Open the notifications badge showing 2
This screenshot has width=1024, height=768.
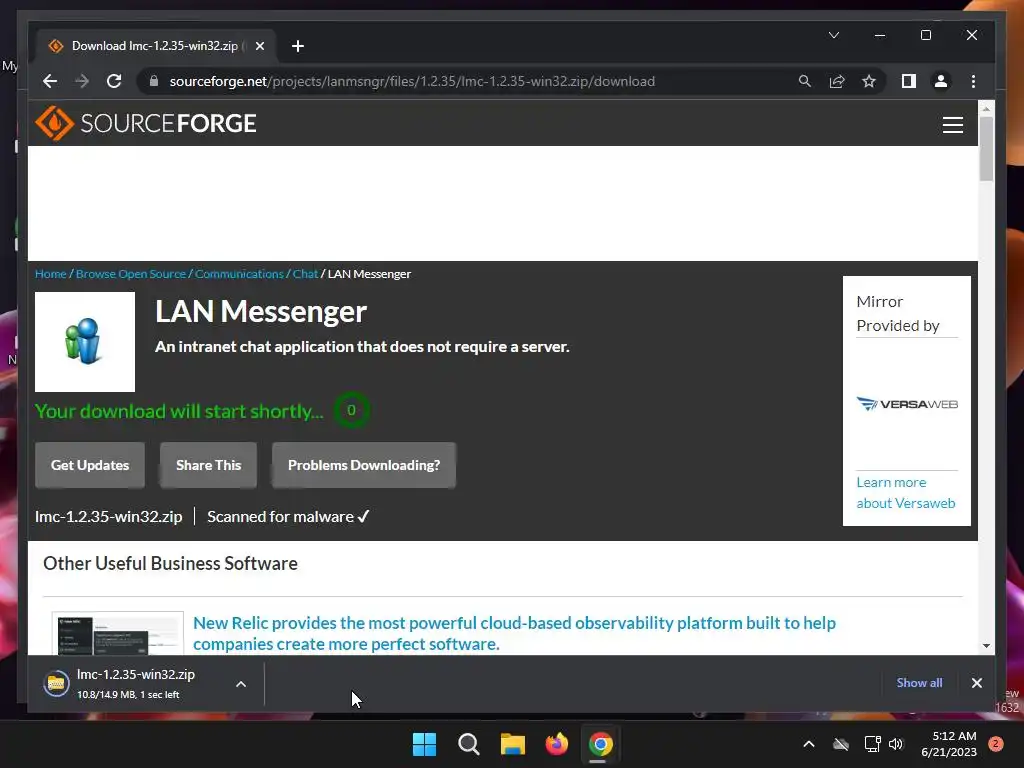(x=995, y=744)
